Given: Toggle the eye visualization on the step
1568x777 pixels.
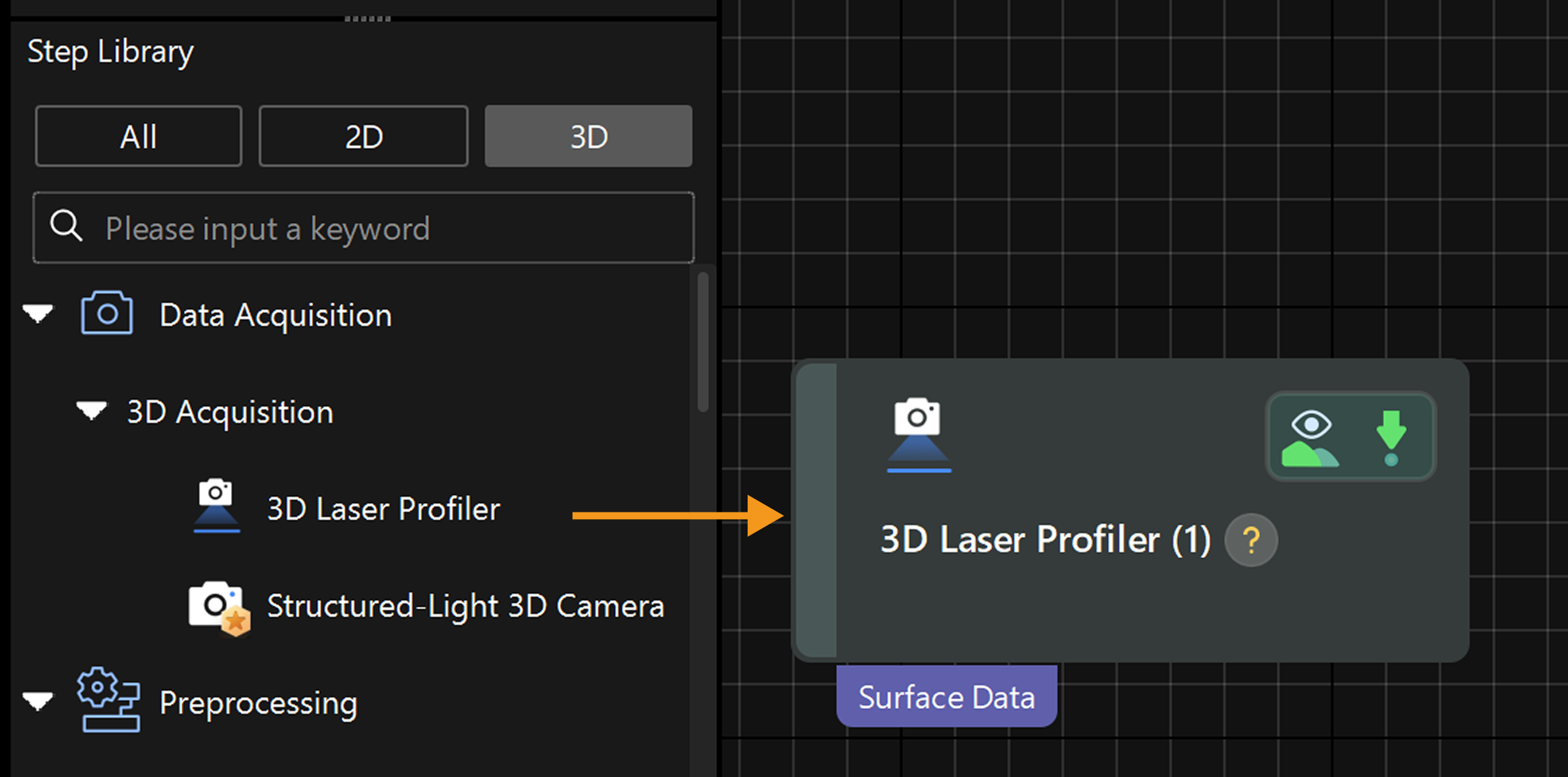Looking at the screenshot, I should pos(1310,438).
